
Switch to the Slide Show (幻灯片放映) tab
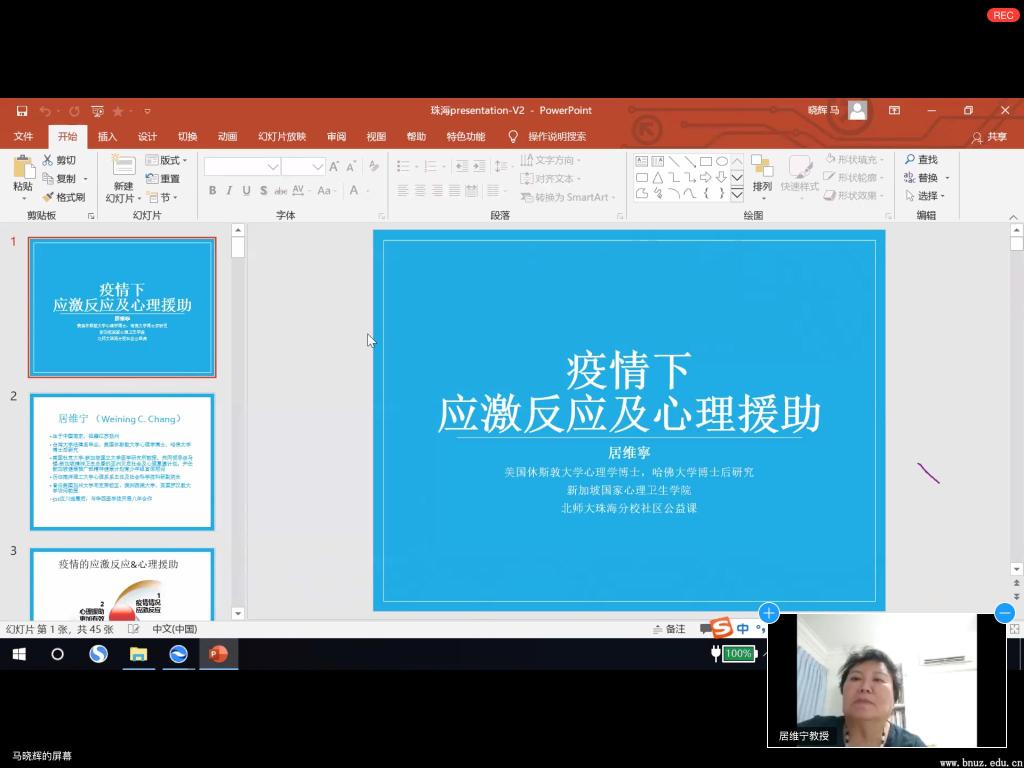tap(281, 137)
